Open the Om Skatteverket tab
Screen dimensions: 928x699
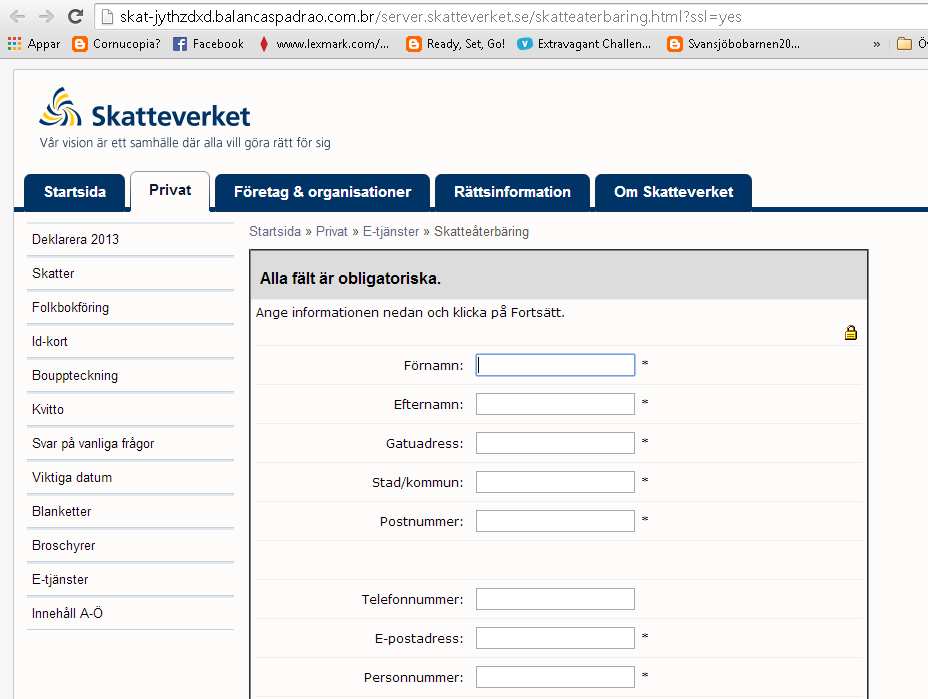pos(674,192)
